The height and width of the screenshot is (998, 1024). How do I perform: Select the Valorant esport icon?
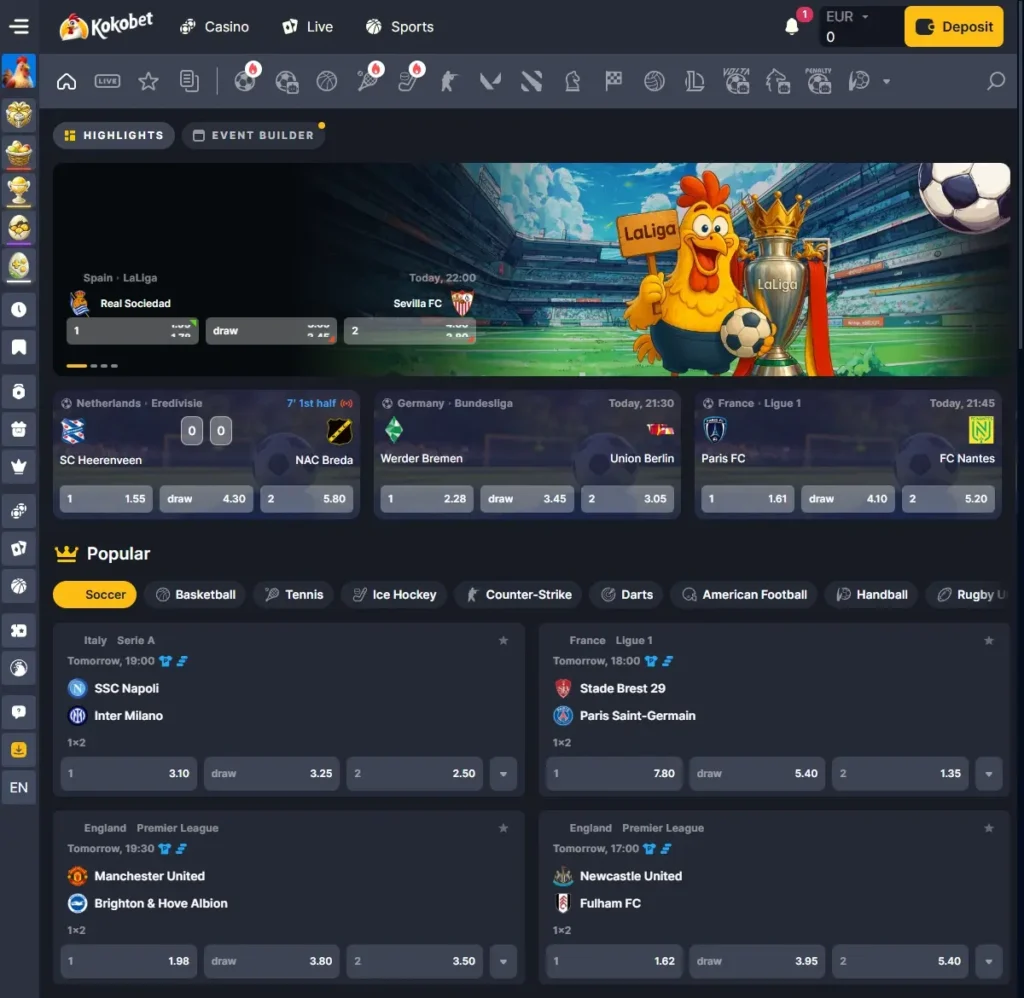[490, 81]
